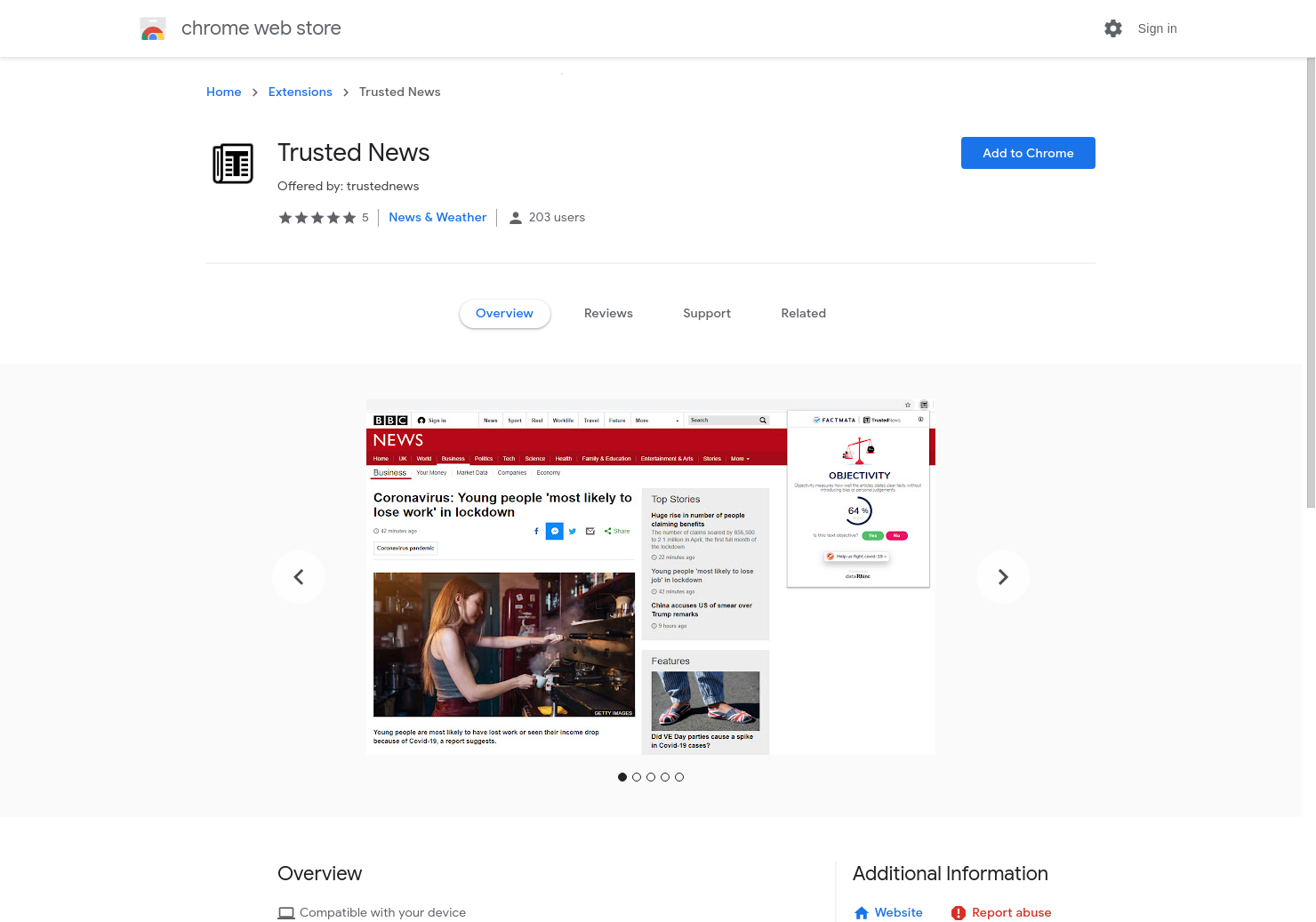Open the settings gear icon
This screenshot has height=922, width=1316.
(x=1113, y=28)
